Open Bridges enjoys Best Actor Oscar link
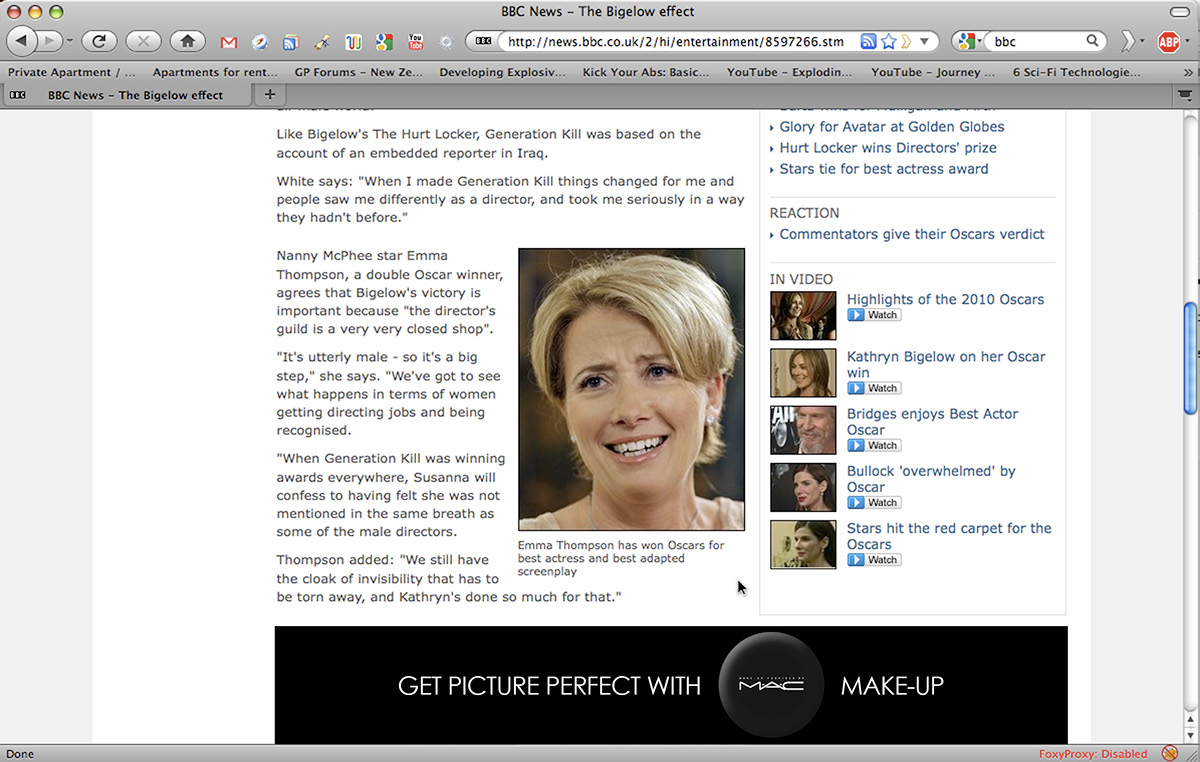This screenshot has height=762, width=1200. pyautogui.click(x=932, y=421)
